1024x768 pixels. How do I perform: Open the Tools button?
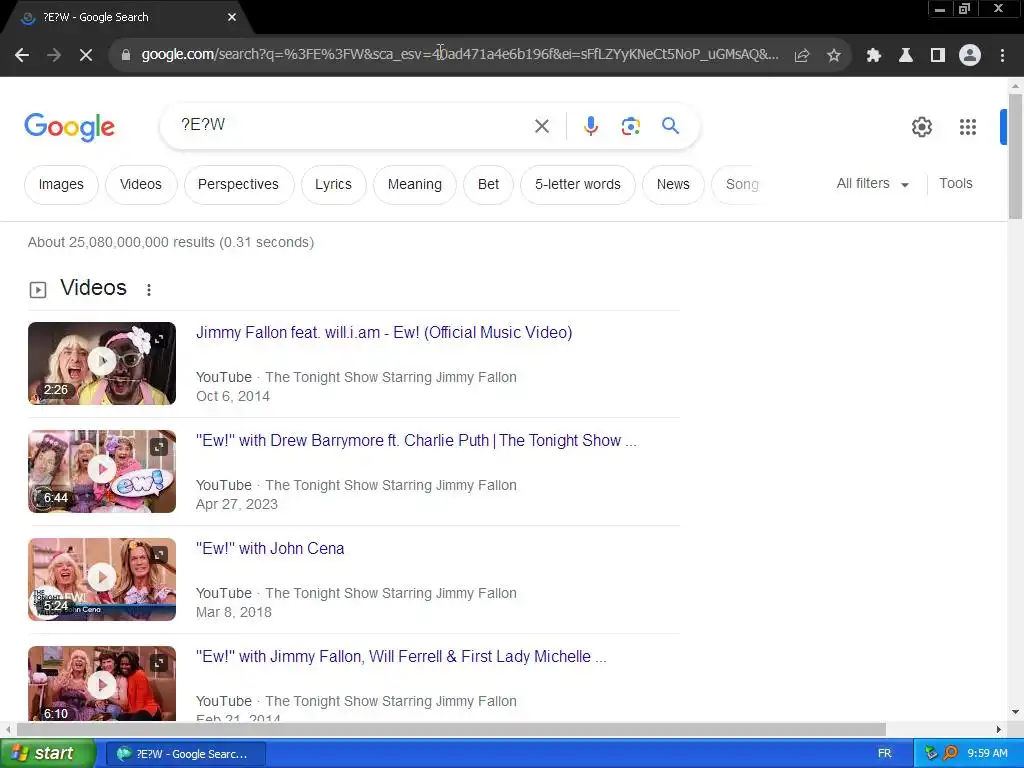[955, 184]
